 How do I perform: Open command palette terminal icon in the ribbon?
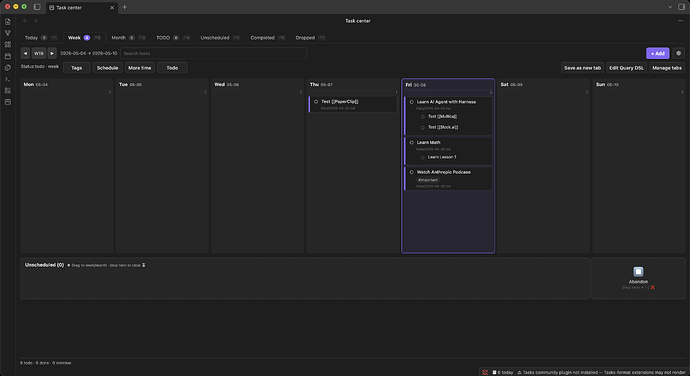click(x=7, y=79)
